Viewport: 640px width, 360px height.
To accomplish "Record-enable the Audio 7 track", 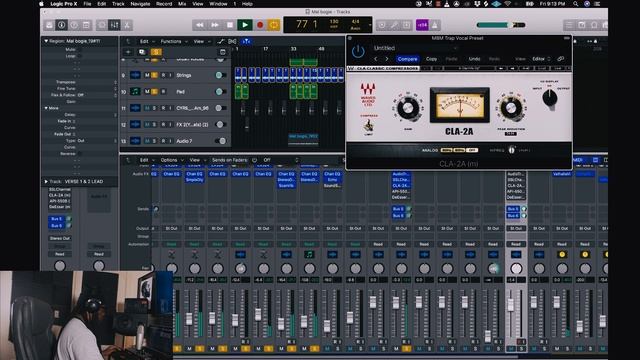I will (163, 141).
